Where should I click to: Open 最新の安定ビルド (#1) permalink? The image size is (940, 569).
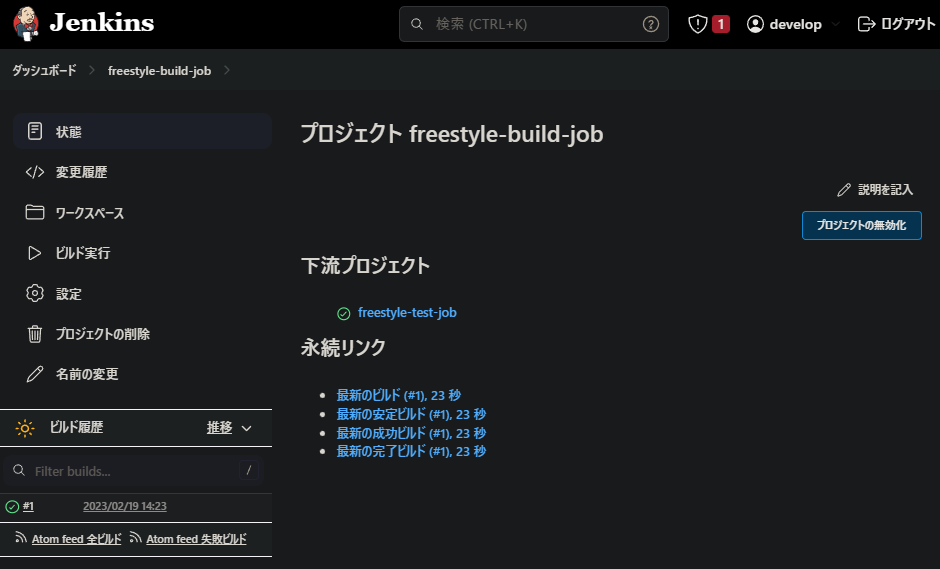click(x=411, y=414)
